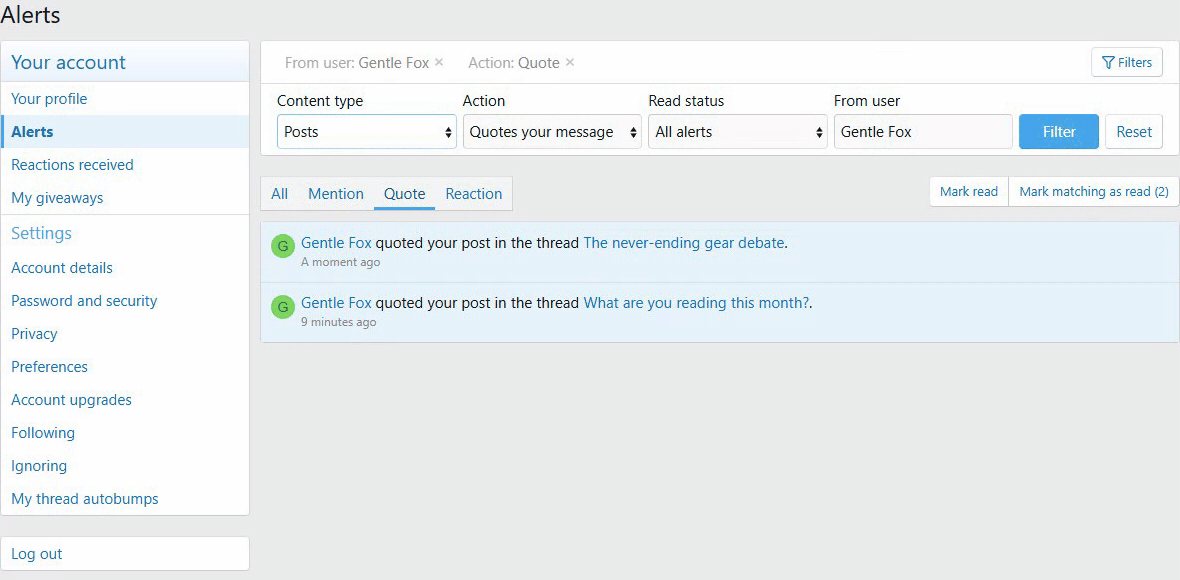1180x580 pixels.
Task: Open the Action dropdown
Action: click(x=552, y=132)
